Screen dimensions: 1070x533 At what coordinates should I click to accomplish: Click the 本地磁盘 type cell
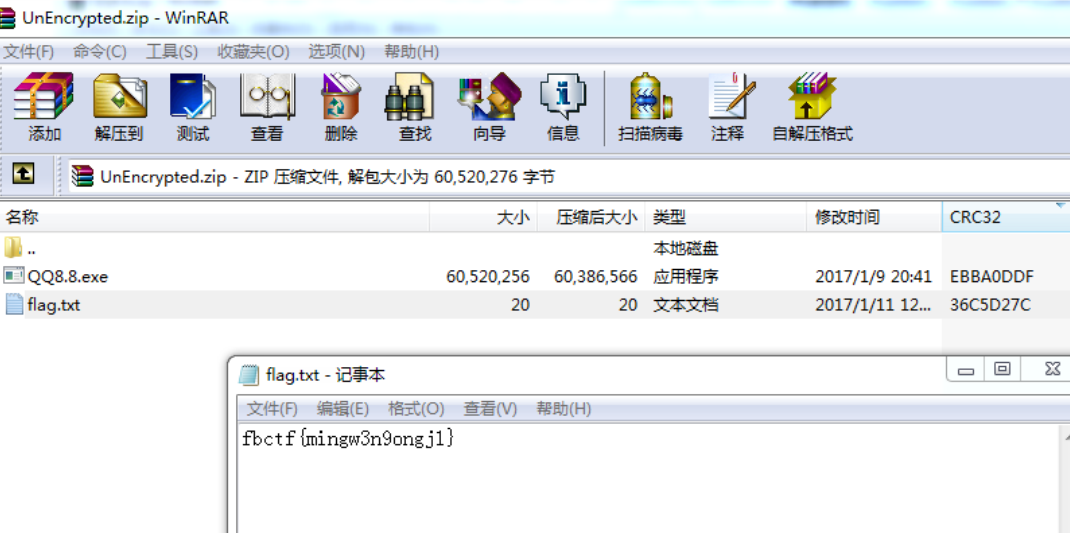tap(685, 248)
